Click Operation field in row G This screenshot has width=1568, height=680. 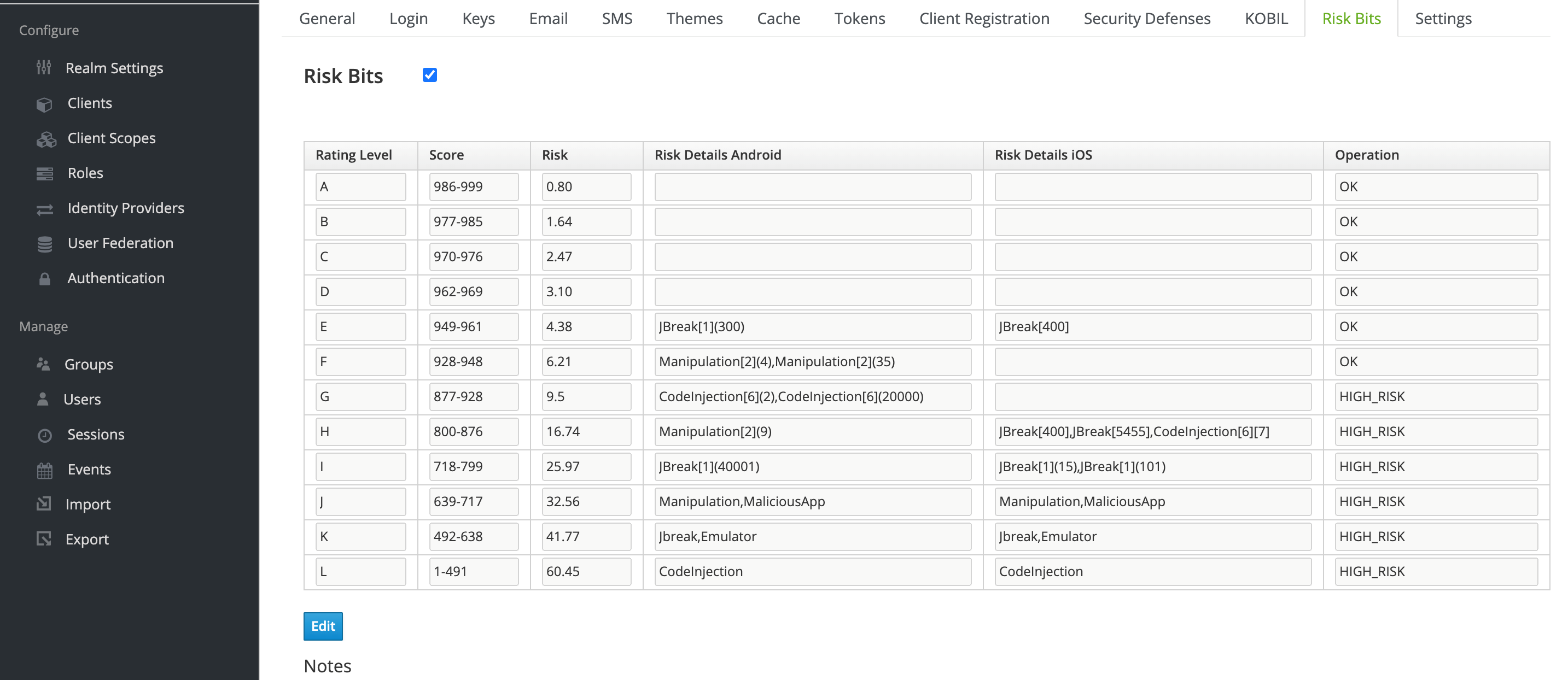tap(1436, 396)
